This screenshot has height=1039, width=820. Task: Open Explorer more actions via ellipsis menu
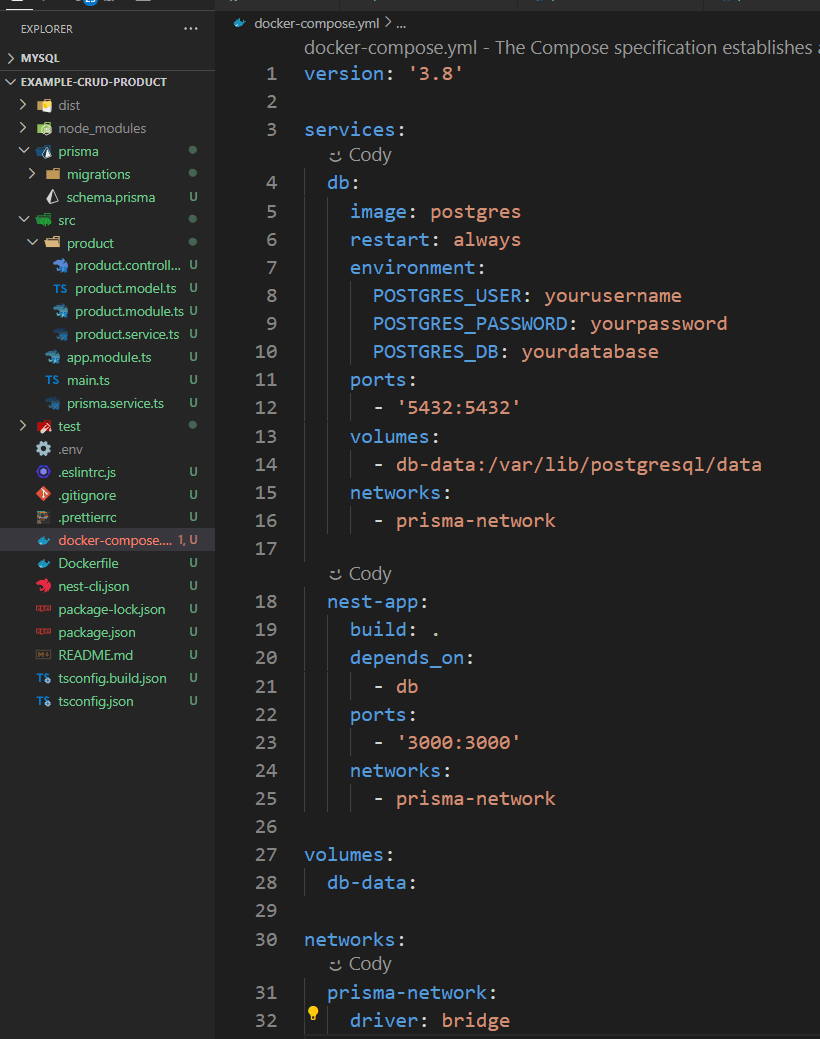(x=191, y=28)
